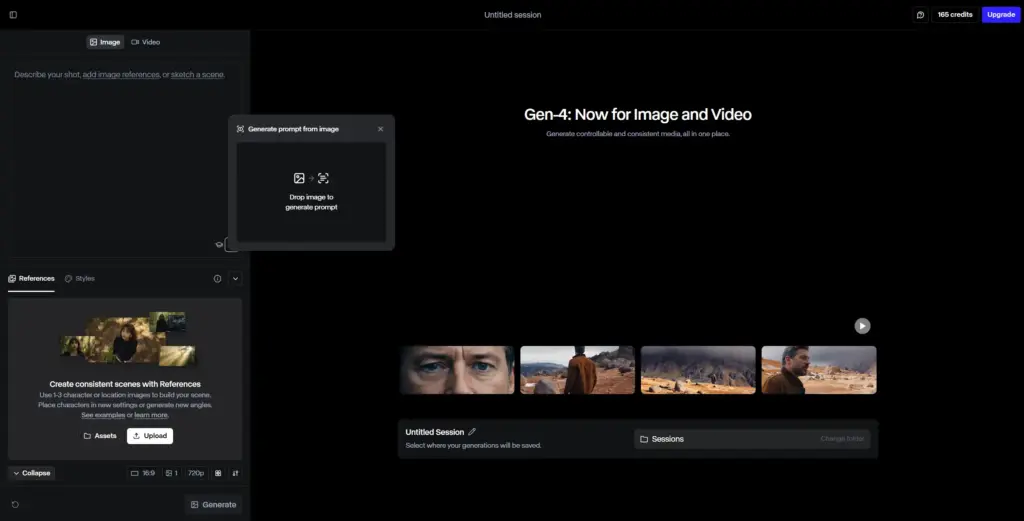Open the "sketch a scene" link
This screenshot has width=1024, height=521.
[197, 74]
